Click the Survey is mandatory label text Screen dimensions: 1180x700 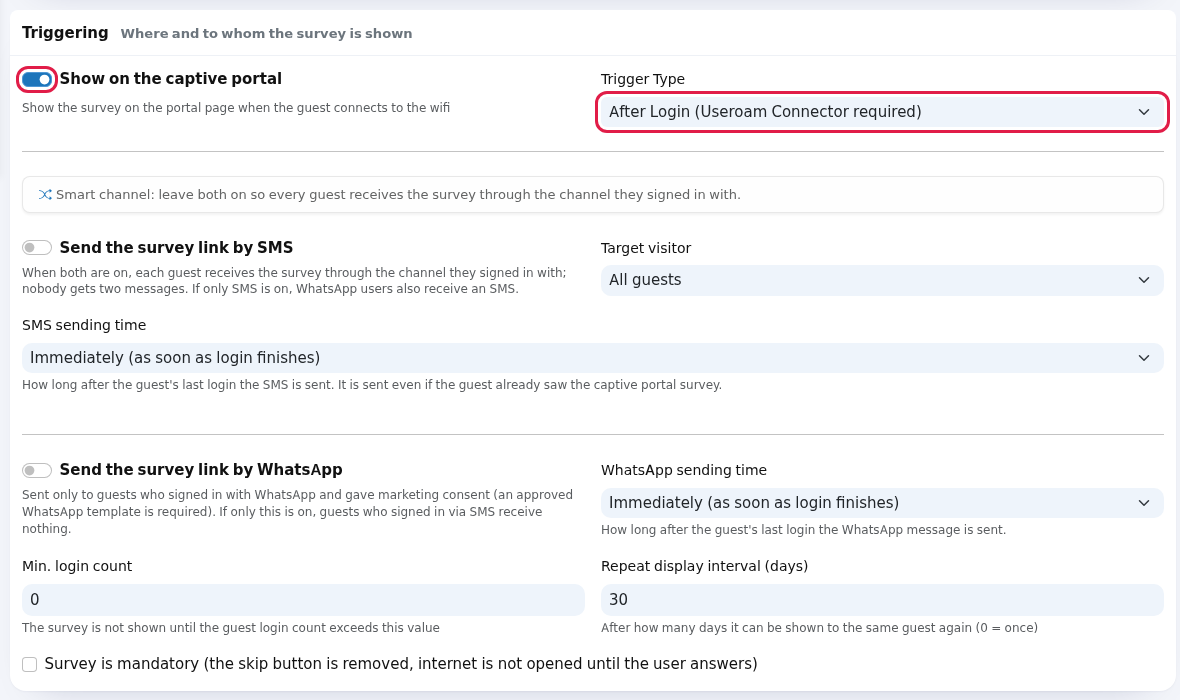click(401, 664)
